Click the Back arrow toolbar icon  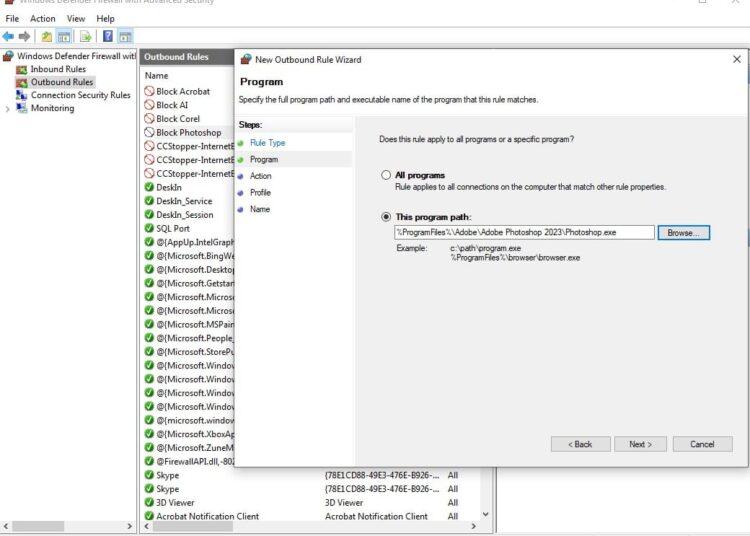click(8, 36)
